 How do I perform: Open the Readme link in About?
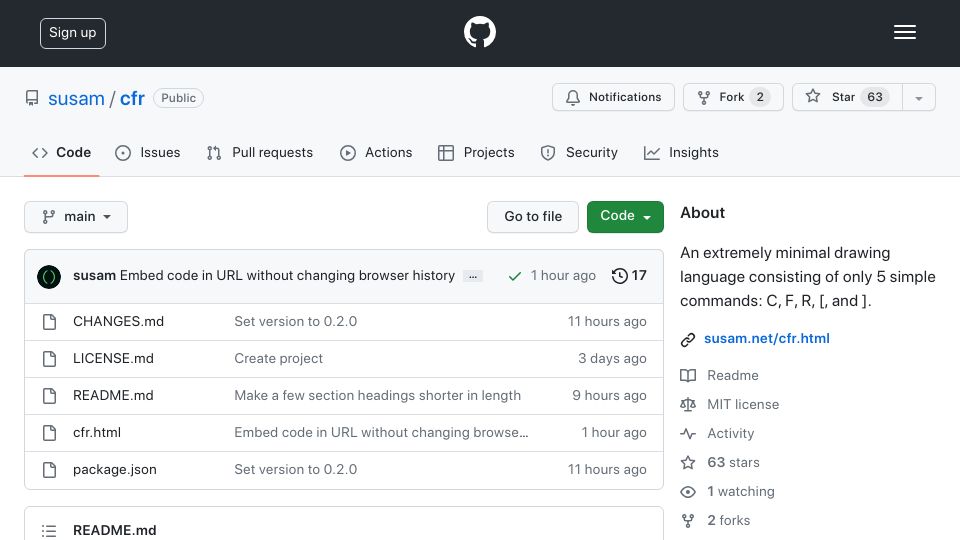coord(733,375)
